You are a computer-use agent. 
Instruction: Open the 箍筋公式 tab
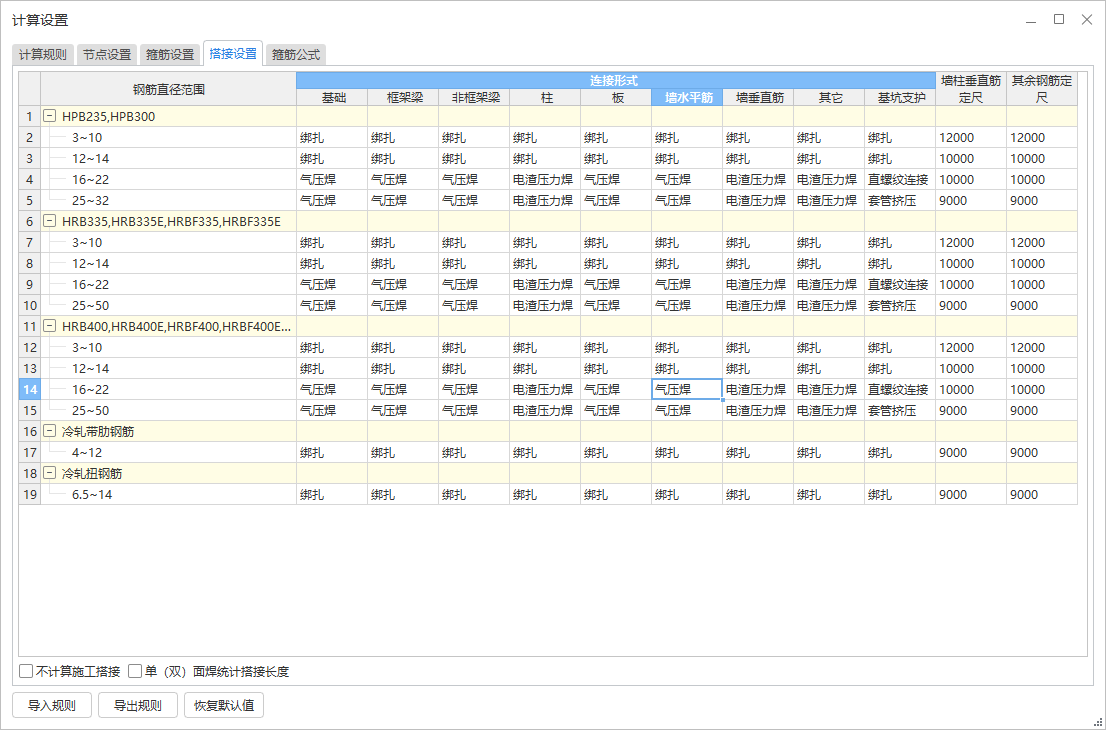(x=297, y=55)
